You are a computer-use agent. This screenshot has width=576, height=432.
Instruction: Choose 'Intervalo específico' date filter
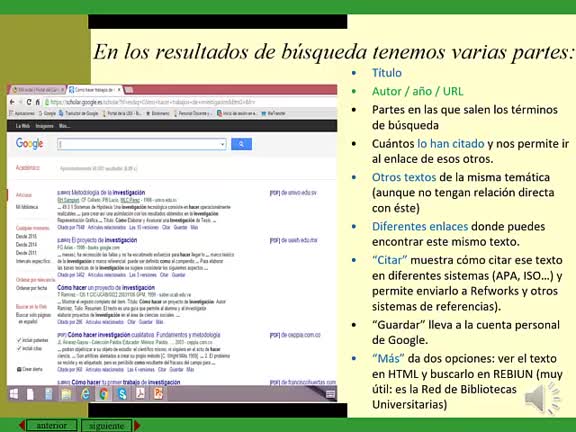click(33, 261)
